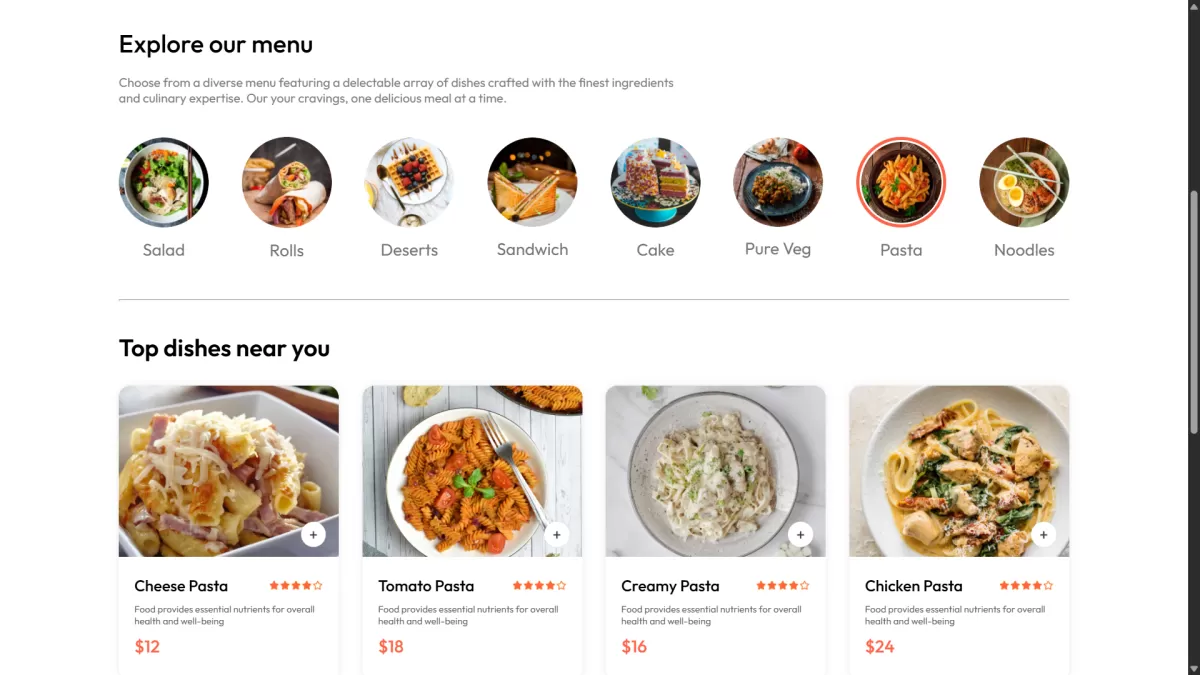The image size is (1200, 675).
Task: Select the Sandwich category icon
Action: pos(532,182)
